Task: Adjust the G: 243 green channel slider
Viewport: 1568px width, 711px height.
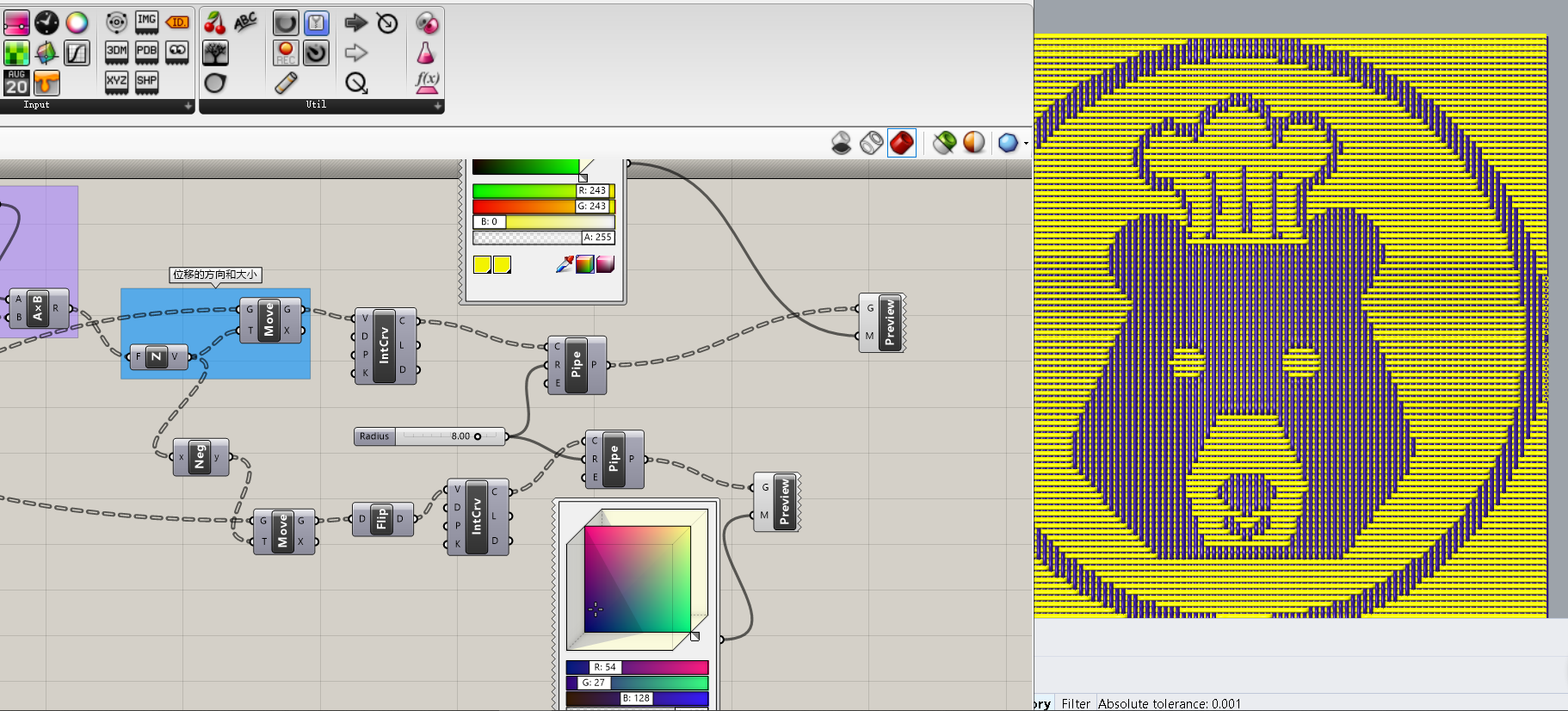Action: coord(543,206)
